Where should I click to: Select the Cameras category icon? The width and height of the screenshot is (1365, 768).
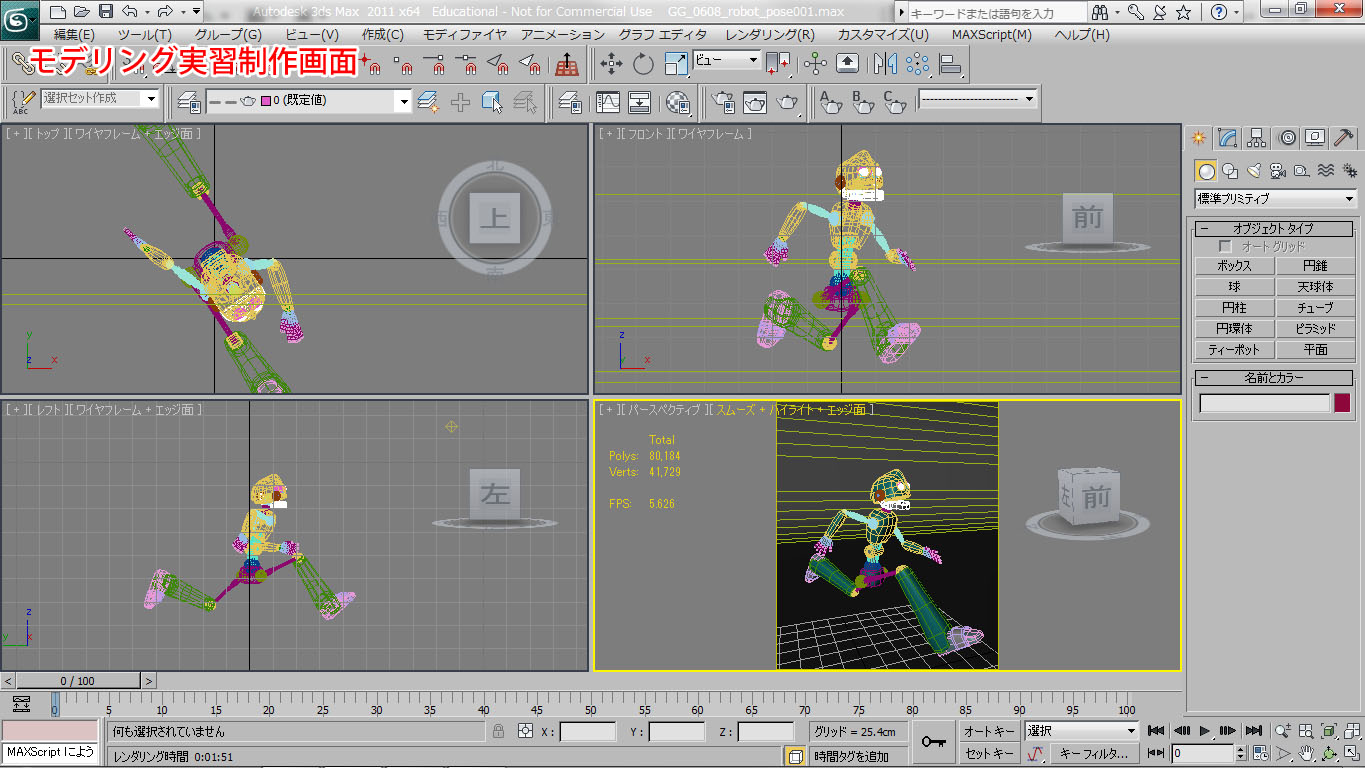[x=1278, y=171]
